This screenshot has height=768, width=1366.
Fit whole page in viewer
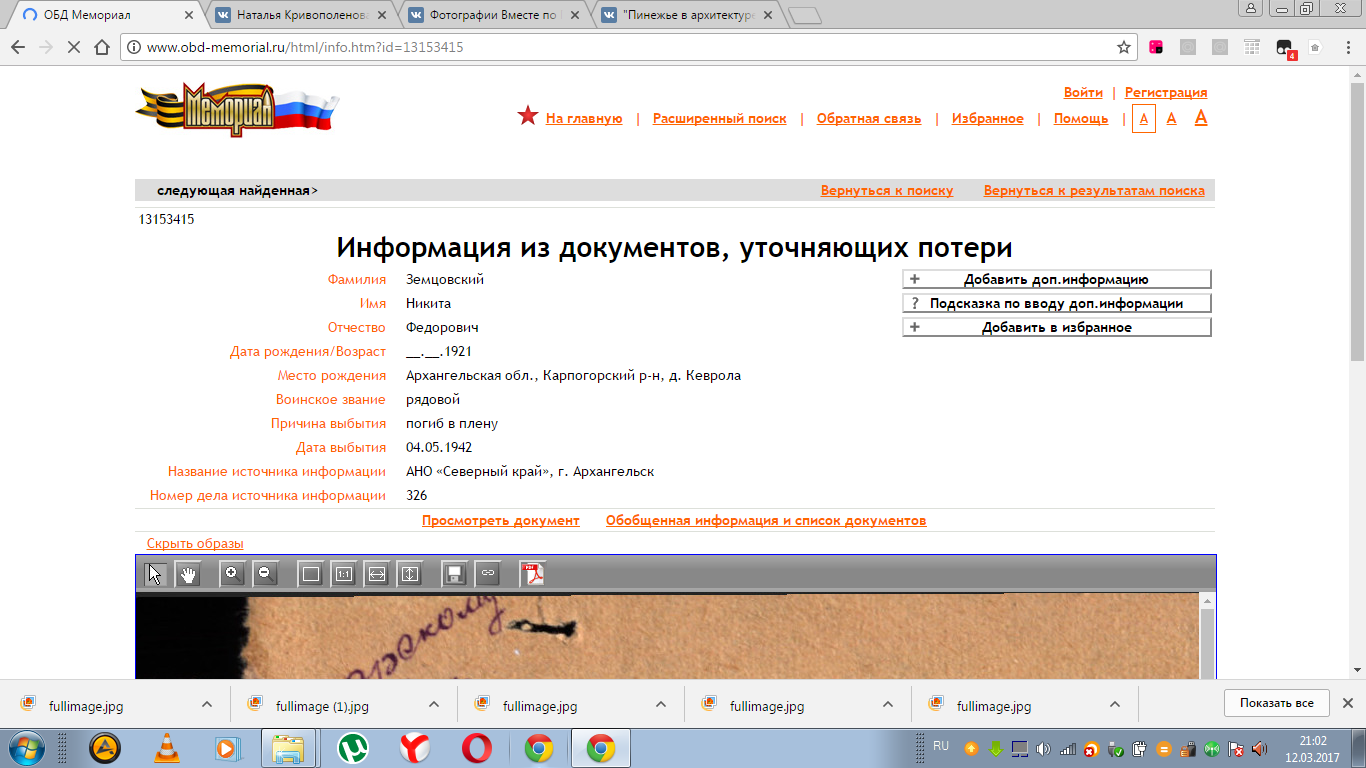tap(310, 574)
